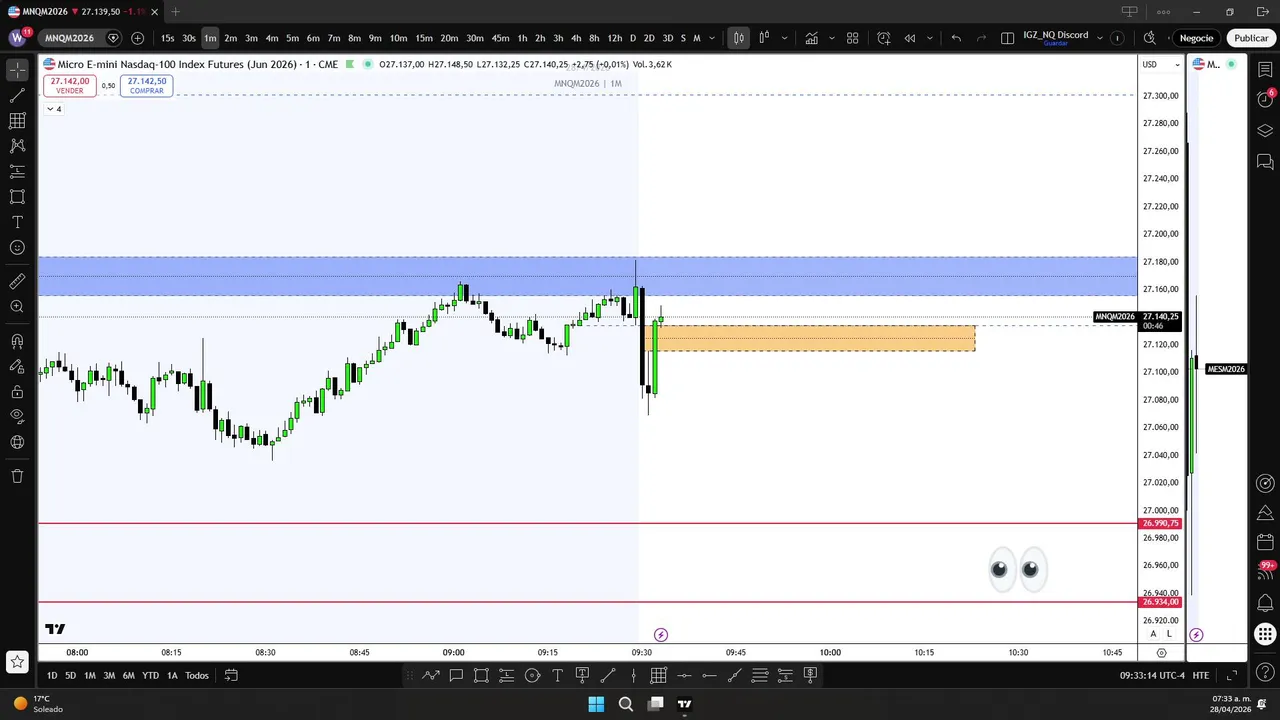
Task: Open the notifications bell panel
Action: coord(1265,603)
